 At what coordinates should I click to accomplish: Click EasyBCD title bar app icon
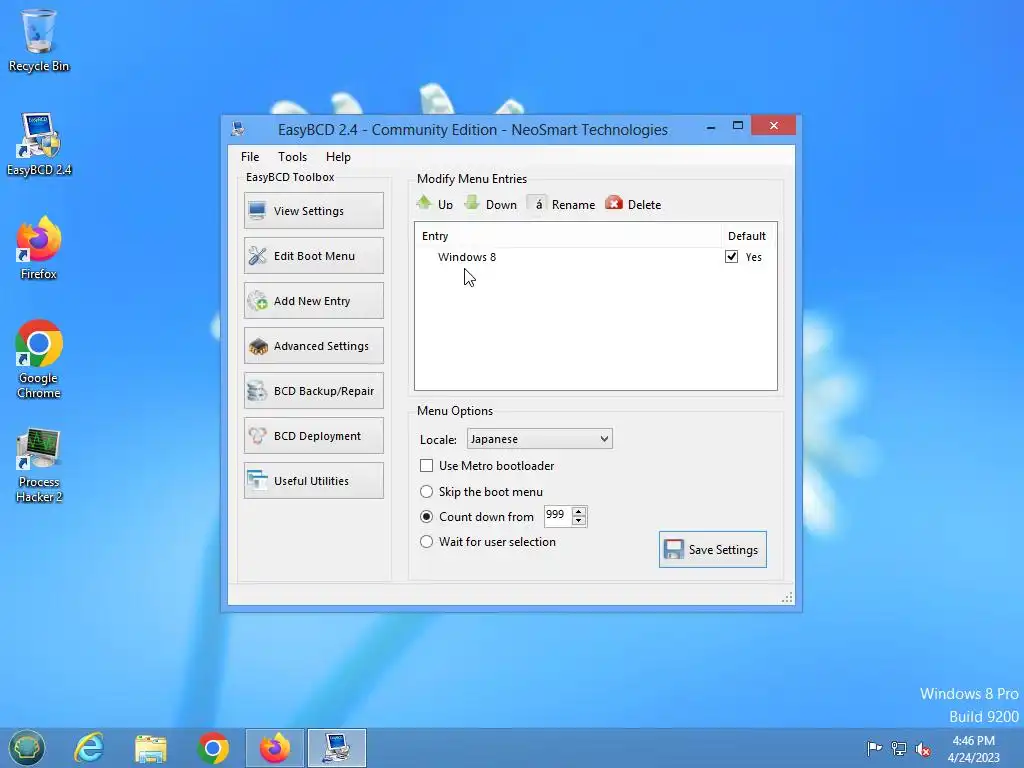pos(238,129)
